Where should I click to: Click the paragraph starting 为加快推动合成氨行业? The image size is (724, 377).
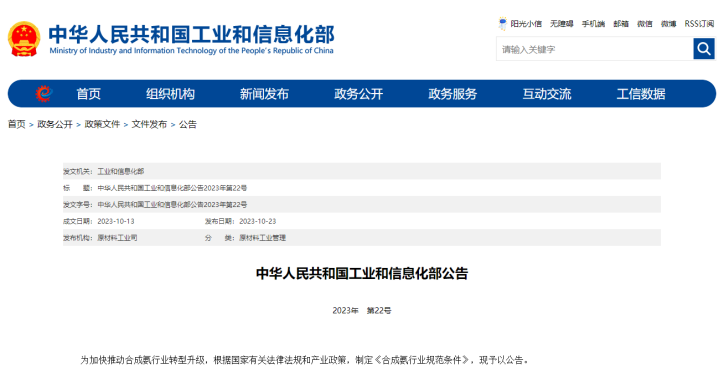click(x=304, y=360)
